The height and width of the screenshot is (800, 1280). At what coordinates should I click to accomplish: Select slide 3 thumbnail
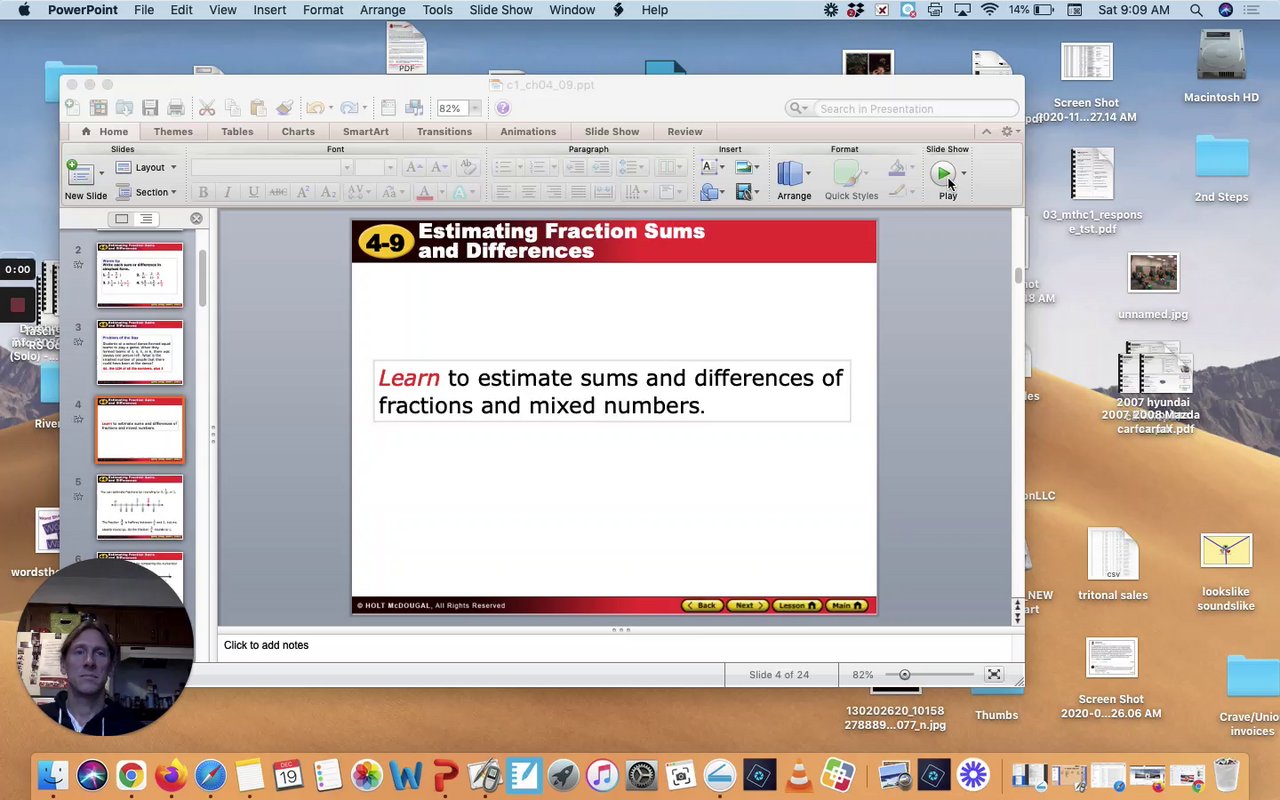click(140, 352)
